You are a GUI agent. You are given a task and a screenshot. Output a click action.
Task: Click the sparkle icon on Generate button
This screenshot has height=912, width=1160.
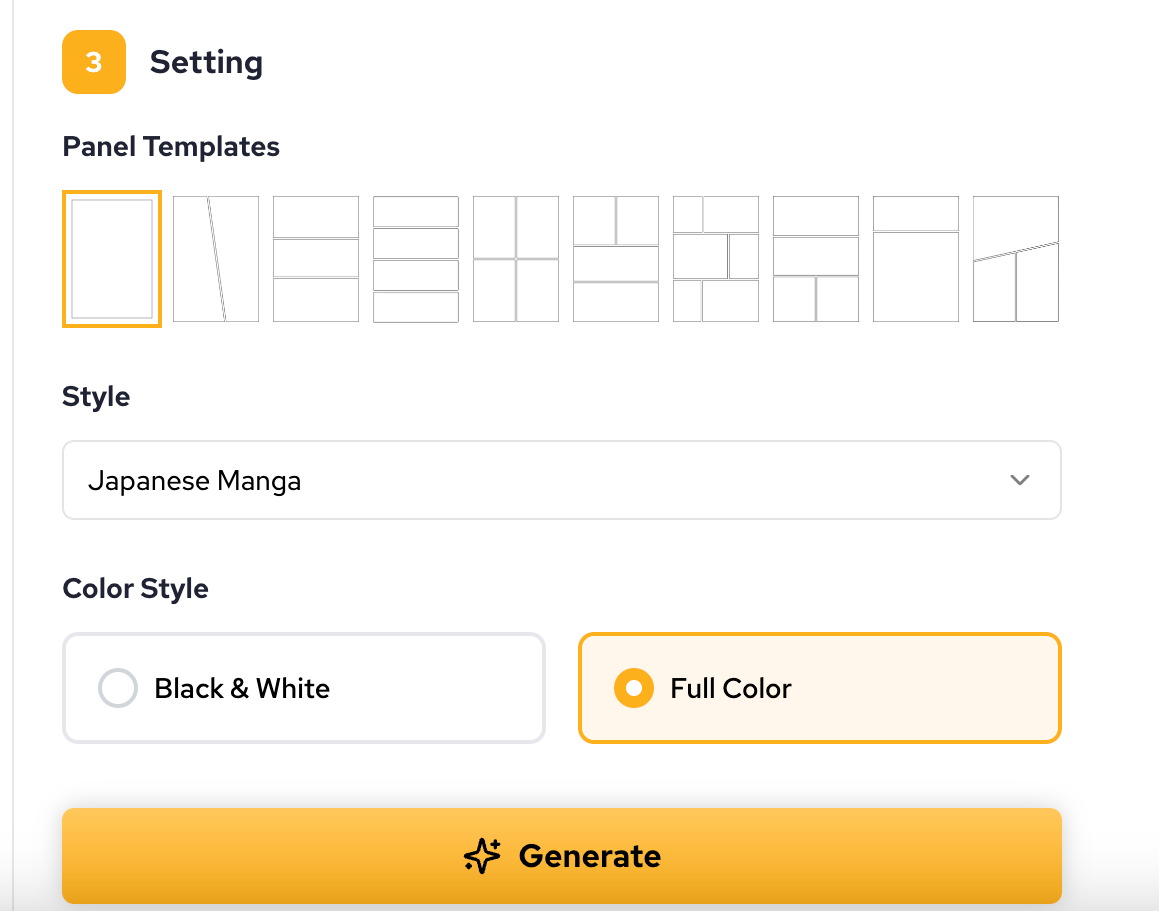[x=482, y=856]
